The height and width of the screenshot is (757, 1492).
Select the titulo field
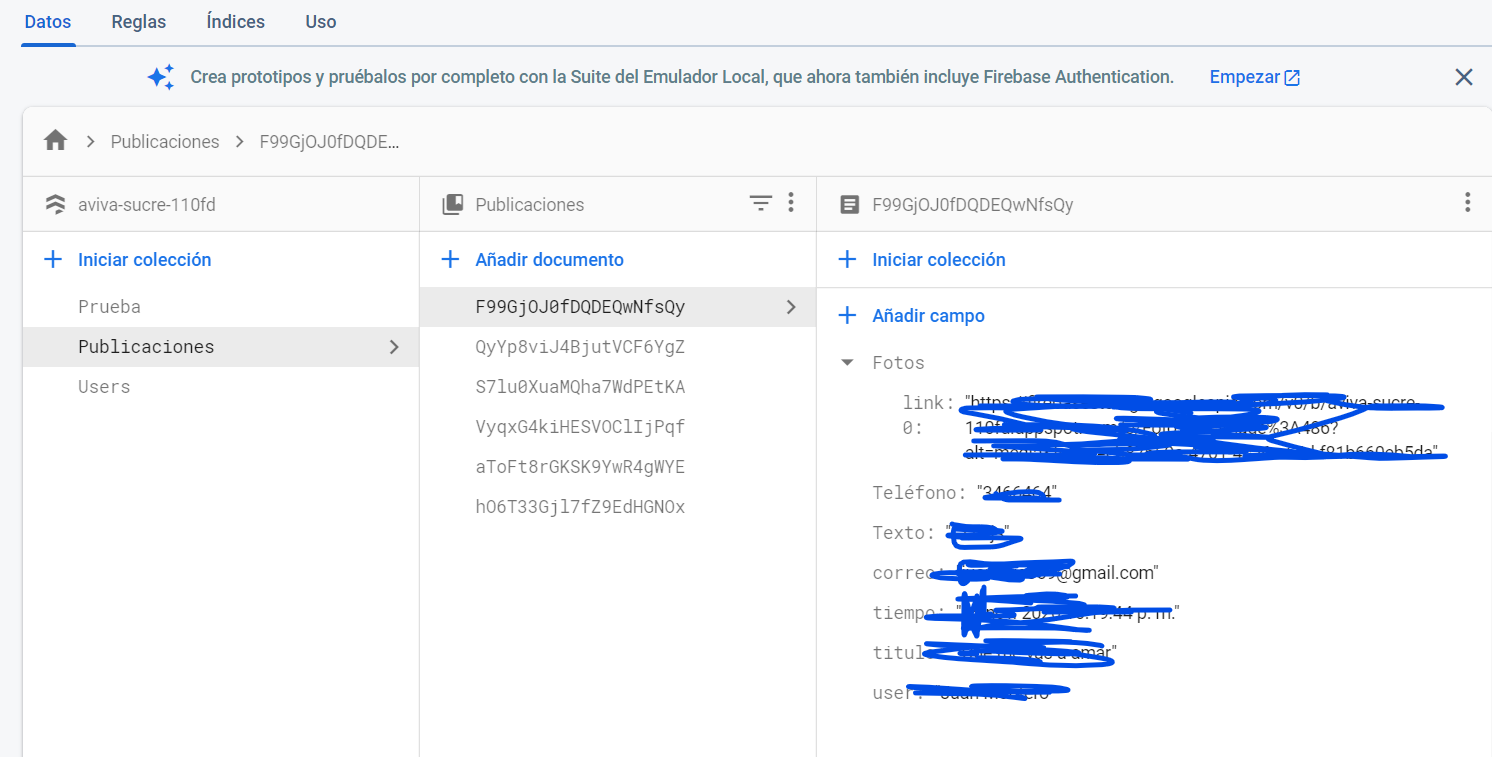[903, 653]
